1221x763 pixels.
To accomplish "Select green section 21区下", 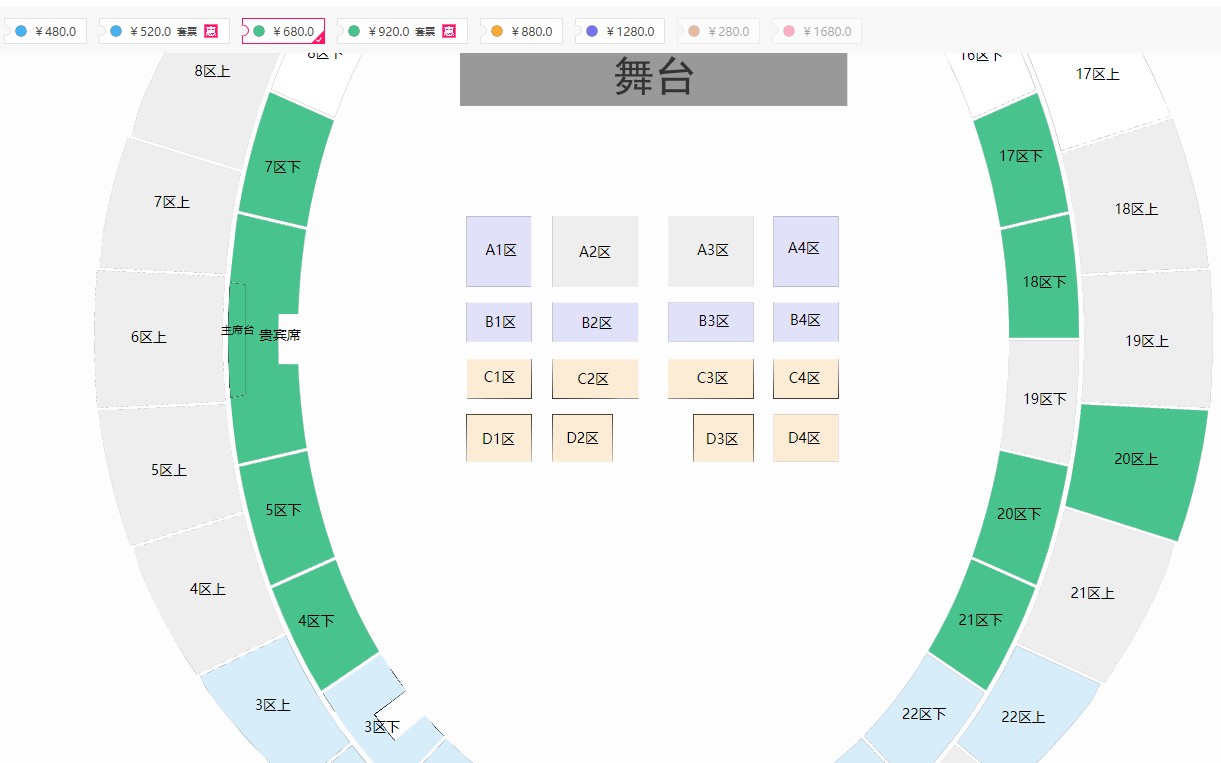I will pos(982,622).
